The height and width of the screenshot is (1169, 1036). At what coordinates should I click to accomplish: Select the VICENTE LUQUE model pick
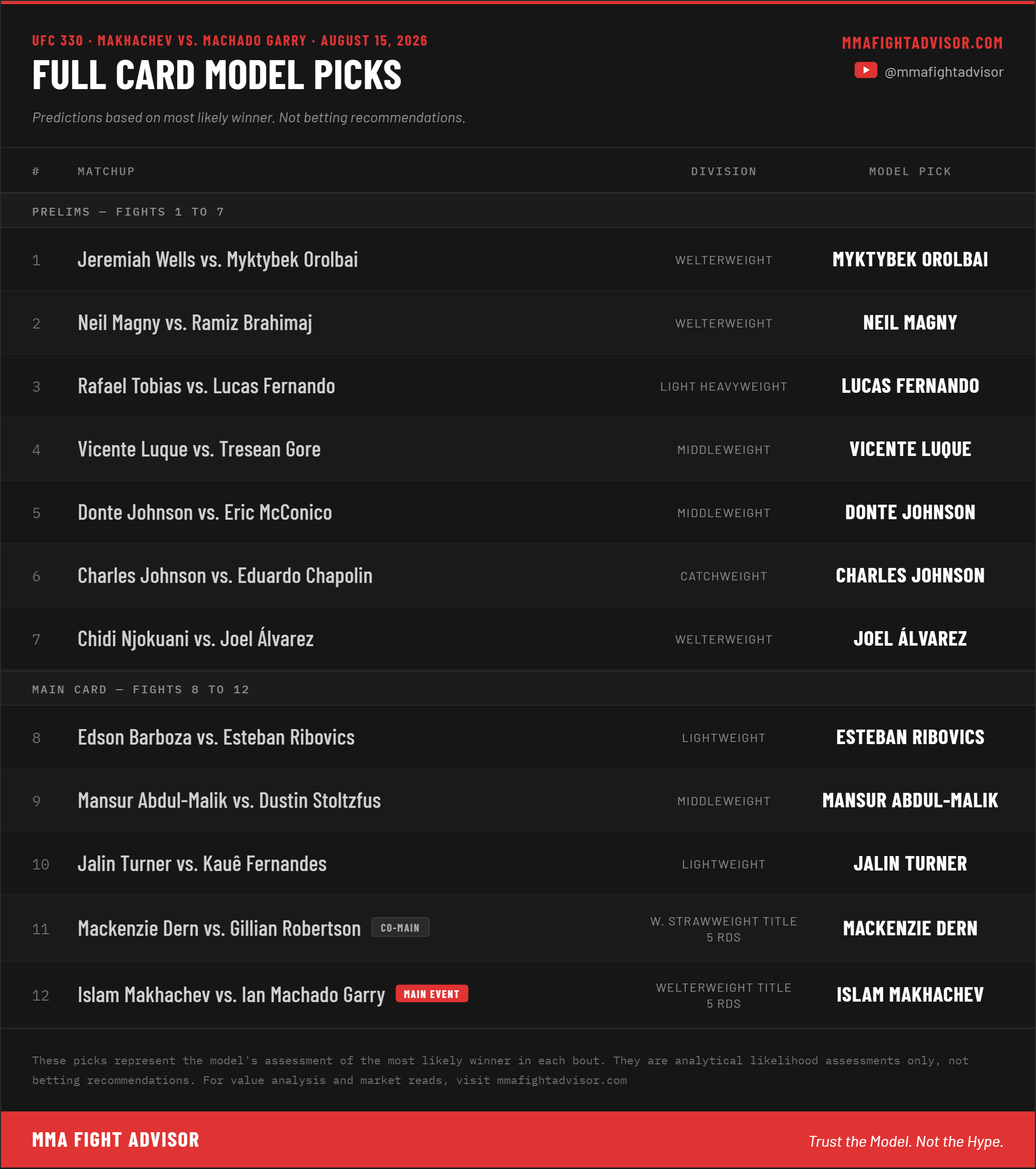[910, 449]
